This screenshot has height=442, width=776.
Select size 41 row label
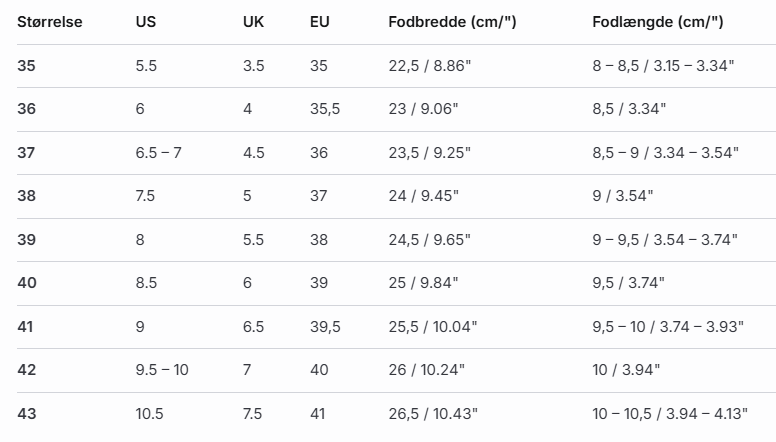(x=27, y=326)
